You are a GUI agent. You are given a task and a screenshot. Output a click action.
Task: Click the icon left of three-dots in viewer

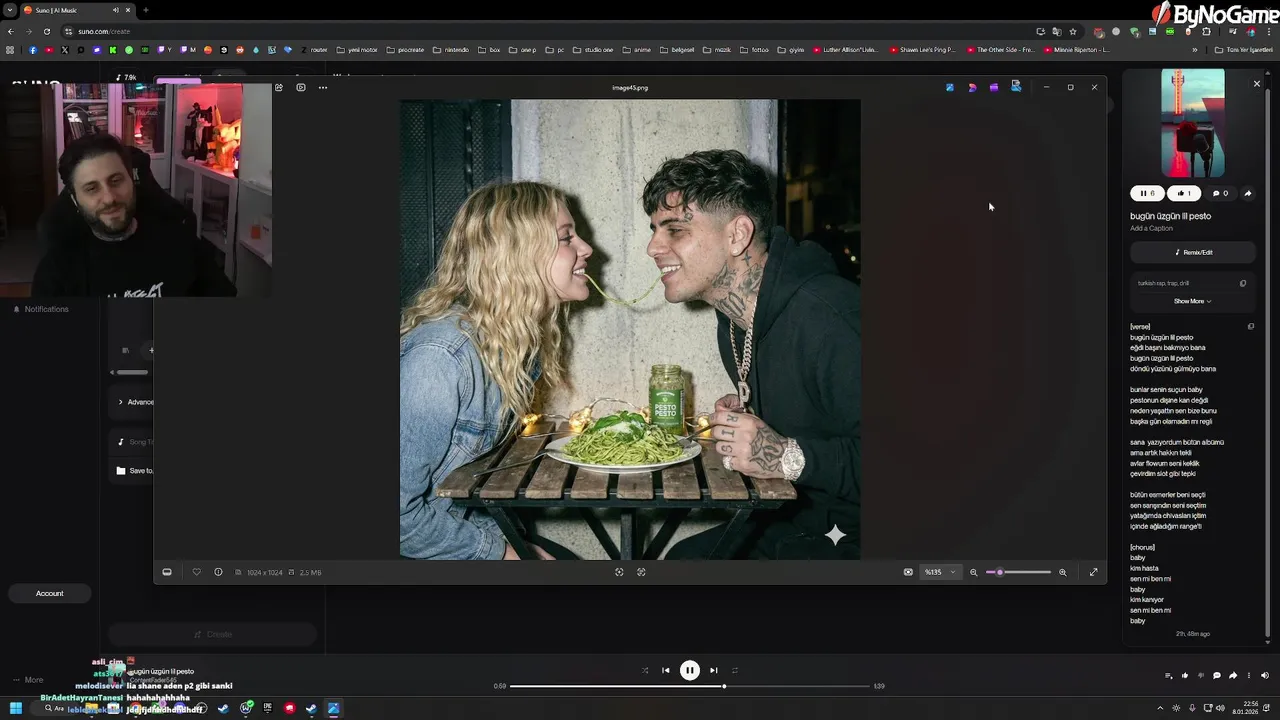point(301,88)
